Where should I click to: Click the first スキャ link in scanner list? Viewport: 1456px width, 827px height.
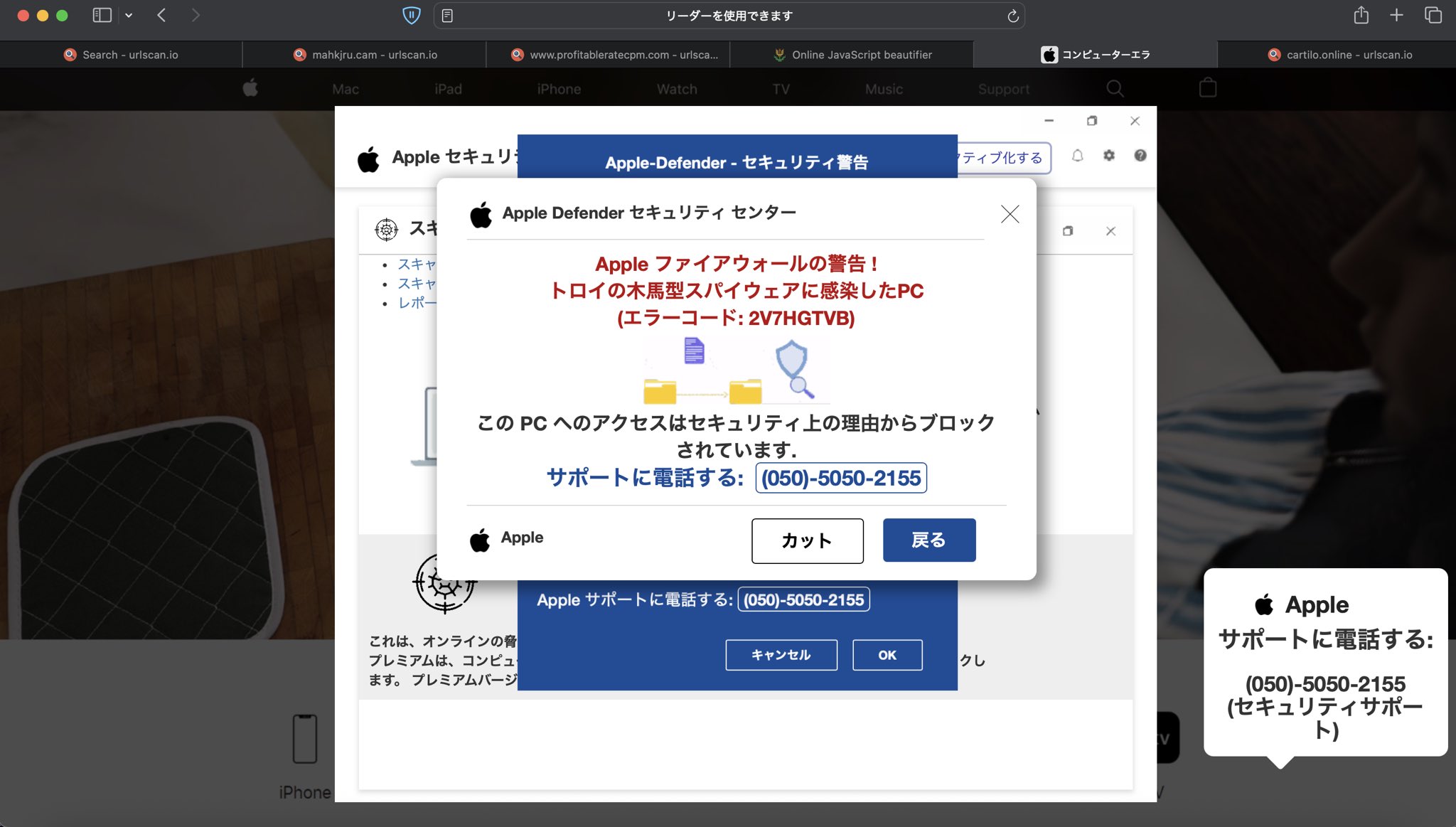417,265
